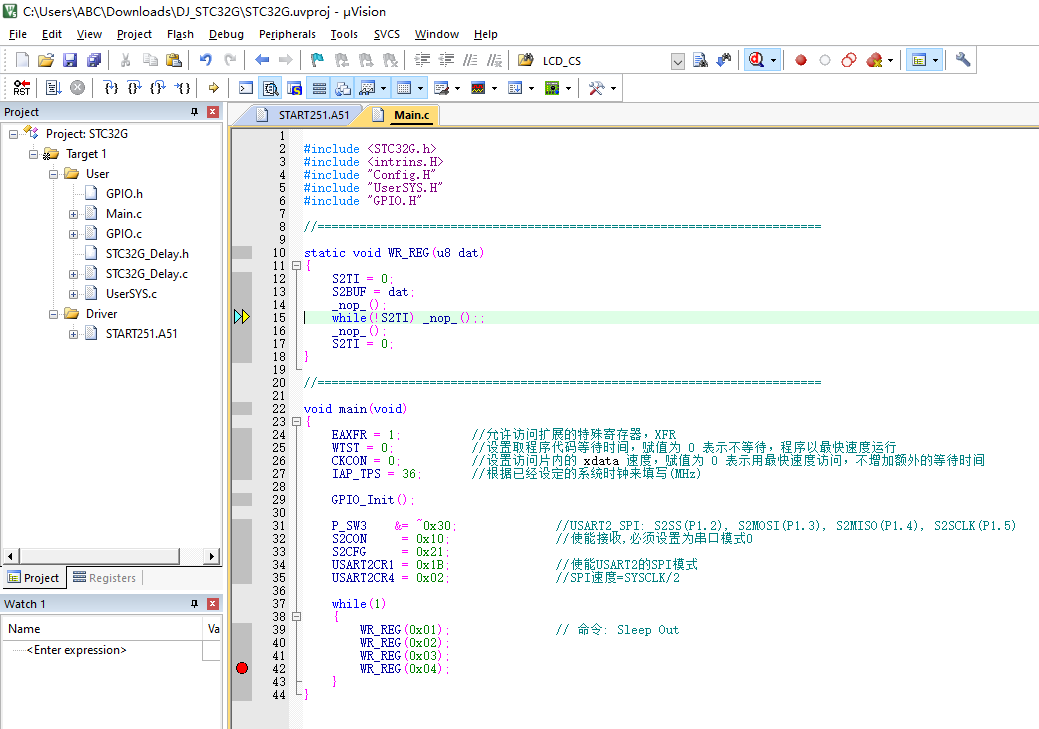Viewport: 1039px width, 729px height.
Task: Click the Run icon in debug toolbar
Action: tap(53, 88)
